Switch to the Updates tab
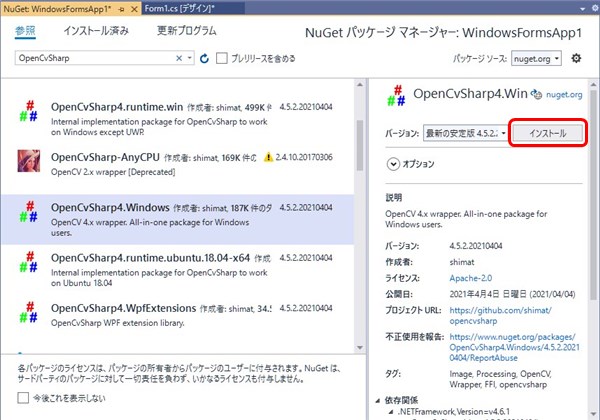 coord(187,31)
